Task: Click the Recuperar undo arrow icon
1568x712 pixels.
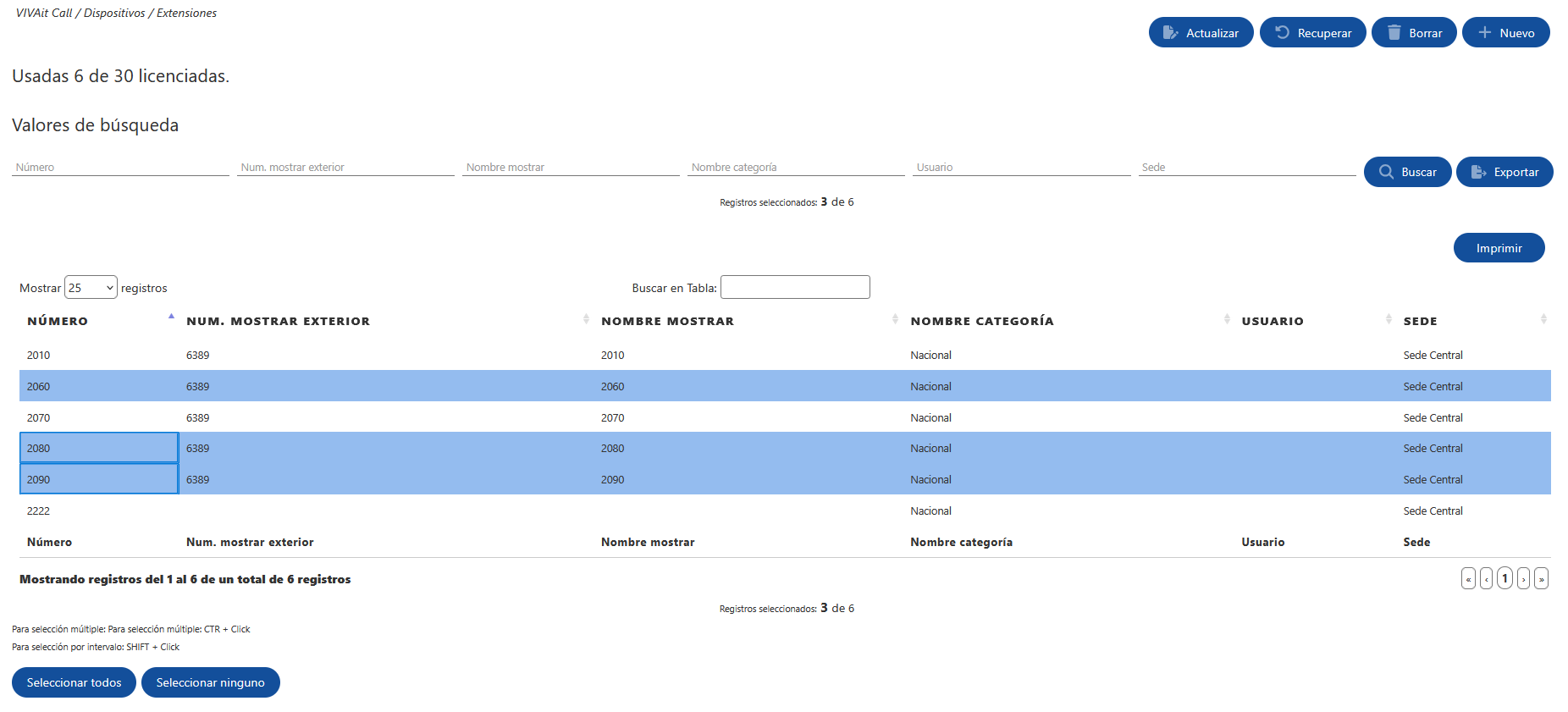Action: [1282, 32]
